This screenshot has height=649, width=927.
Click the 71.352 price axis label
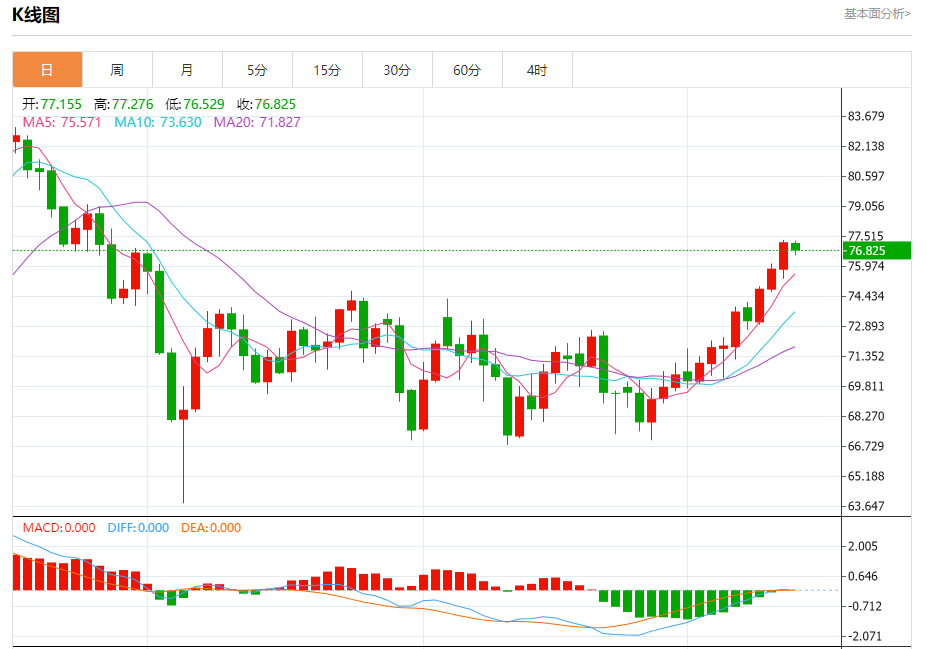coord(866,356)
